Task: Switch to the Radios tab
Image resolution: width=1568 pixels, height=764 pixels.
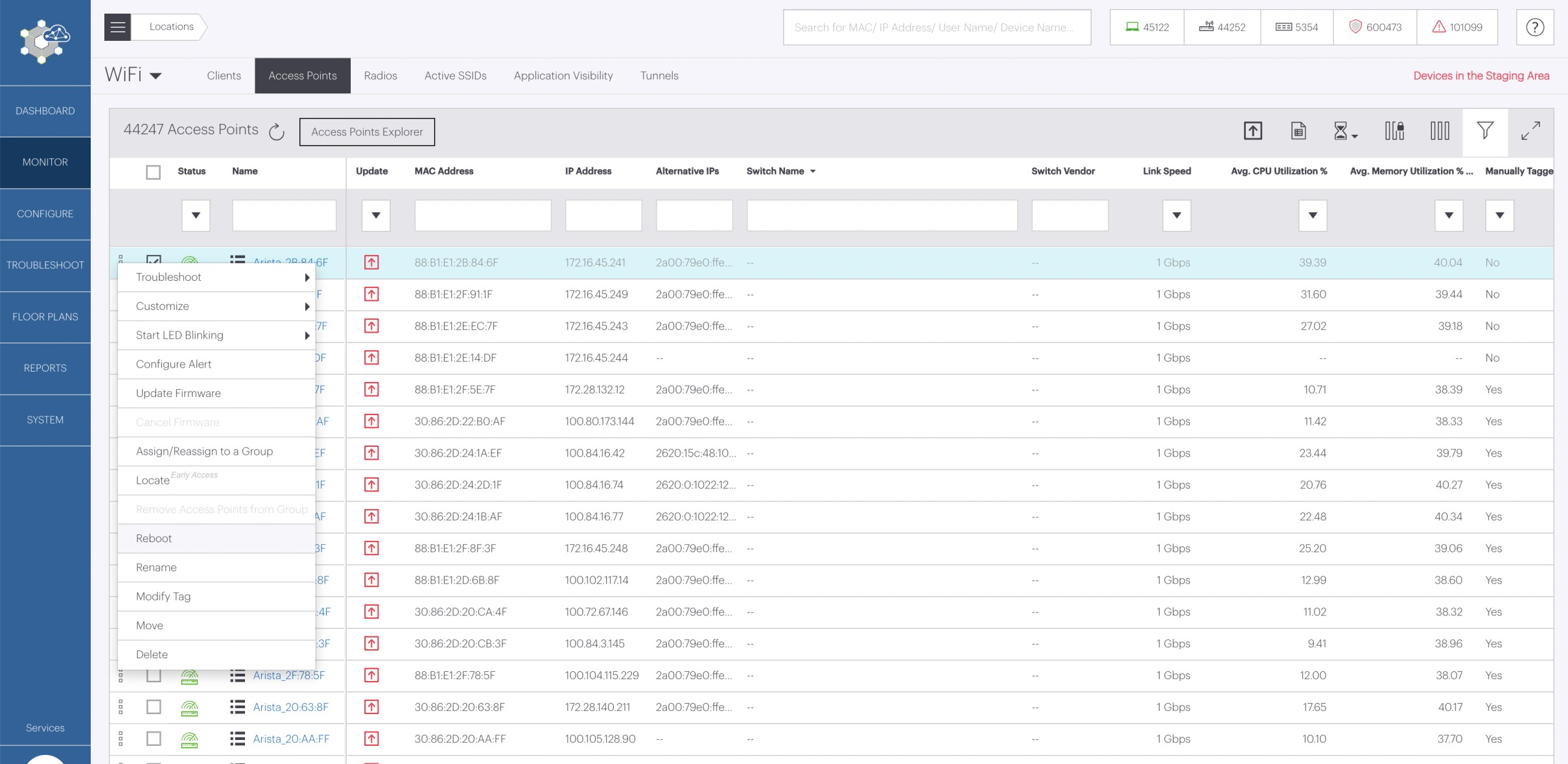Action: [x=380, y=76]
